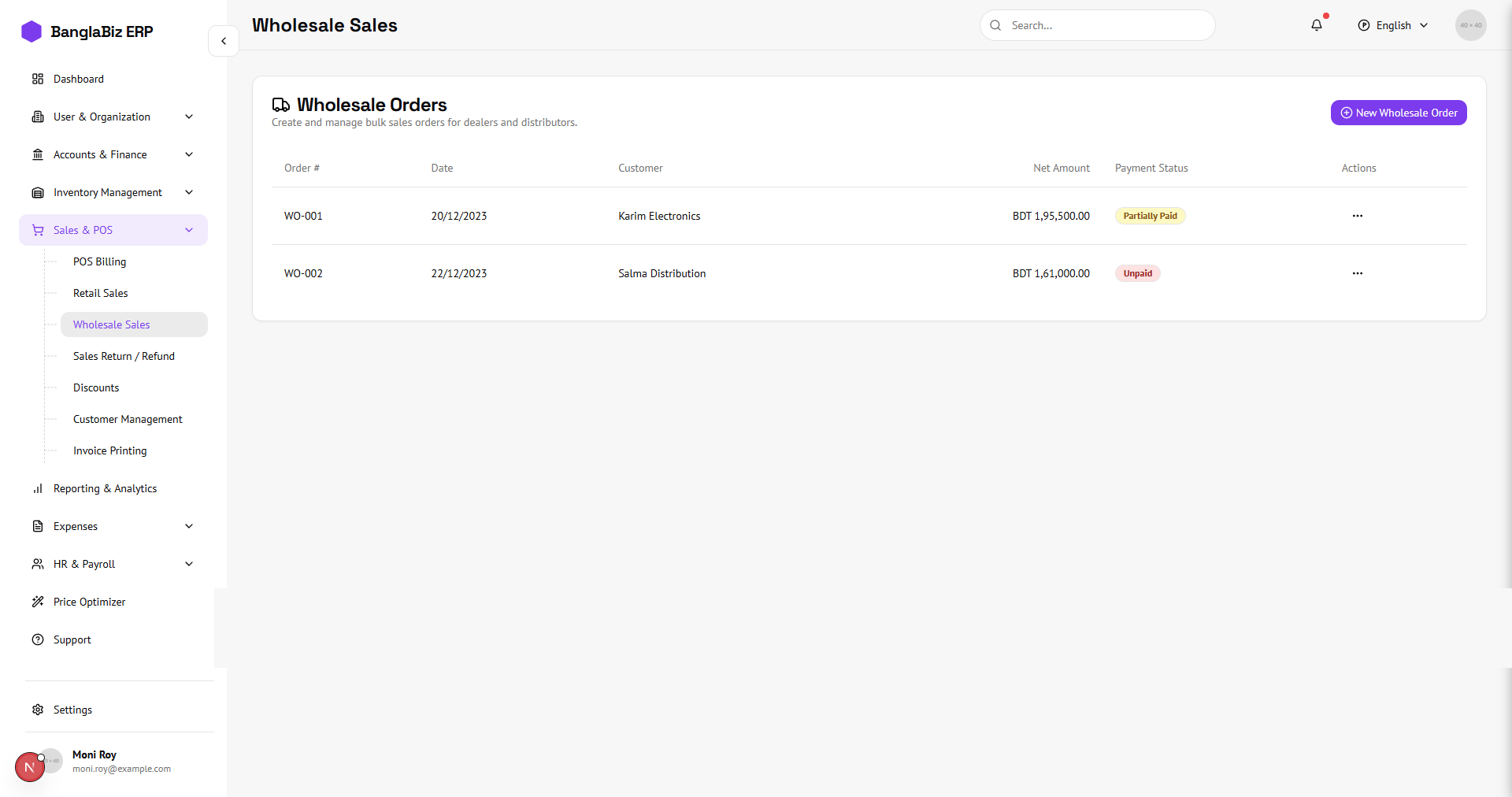
Task: Open actions menu for order WO-002
Action: tap(1357, 273)
